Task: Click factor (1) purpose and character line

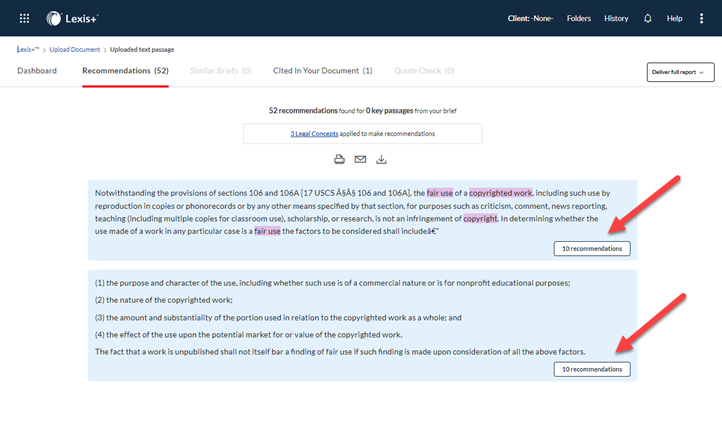Action: tap(332, 283)
